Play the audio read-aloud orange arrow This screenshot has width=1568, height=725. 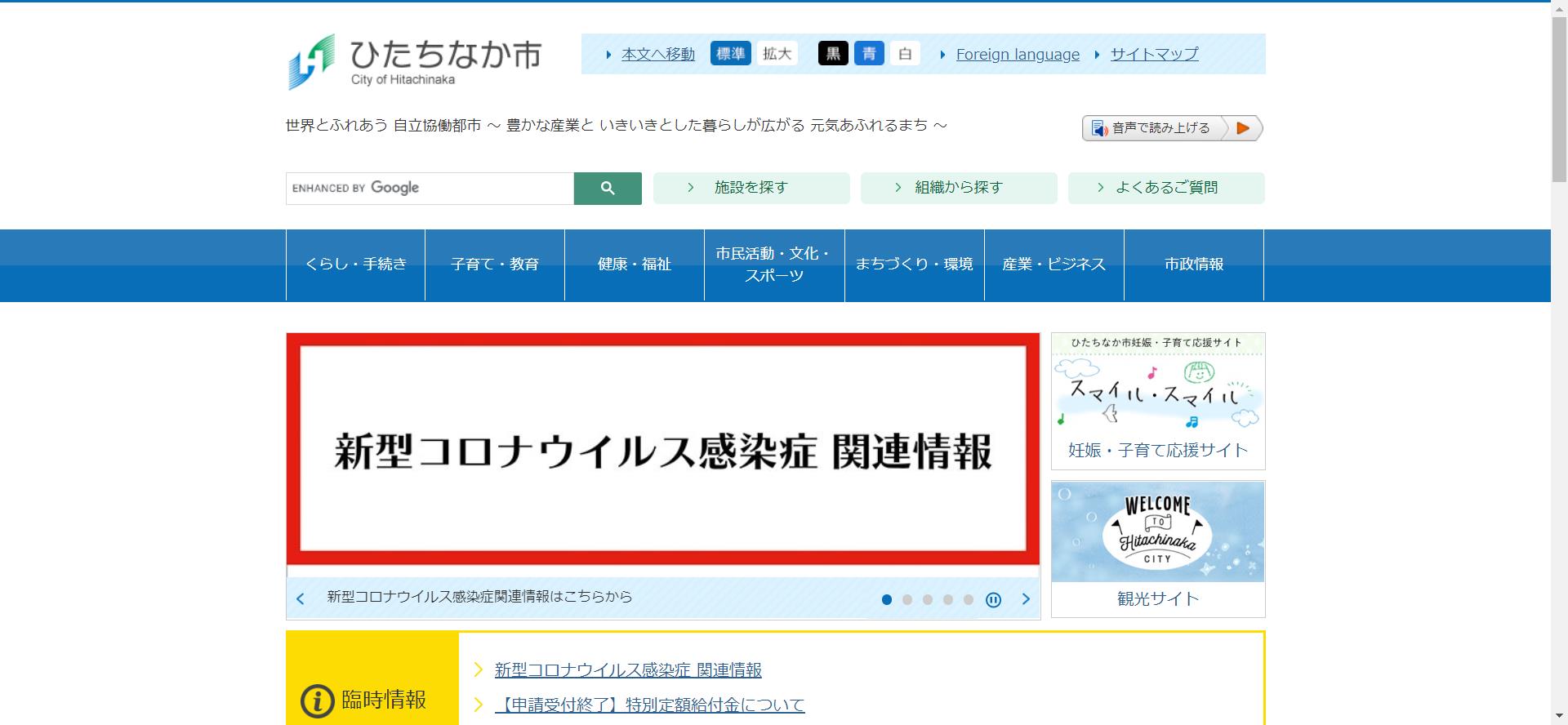pos(1244,128)
